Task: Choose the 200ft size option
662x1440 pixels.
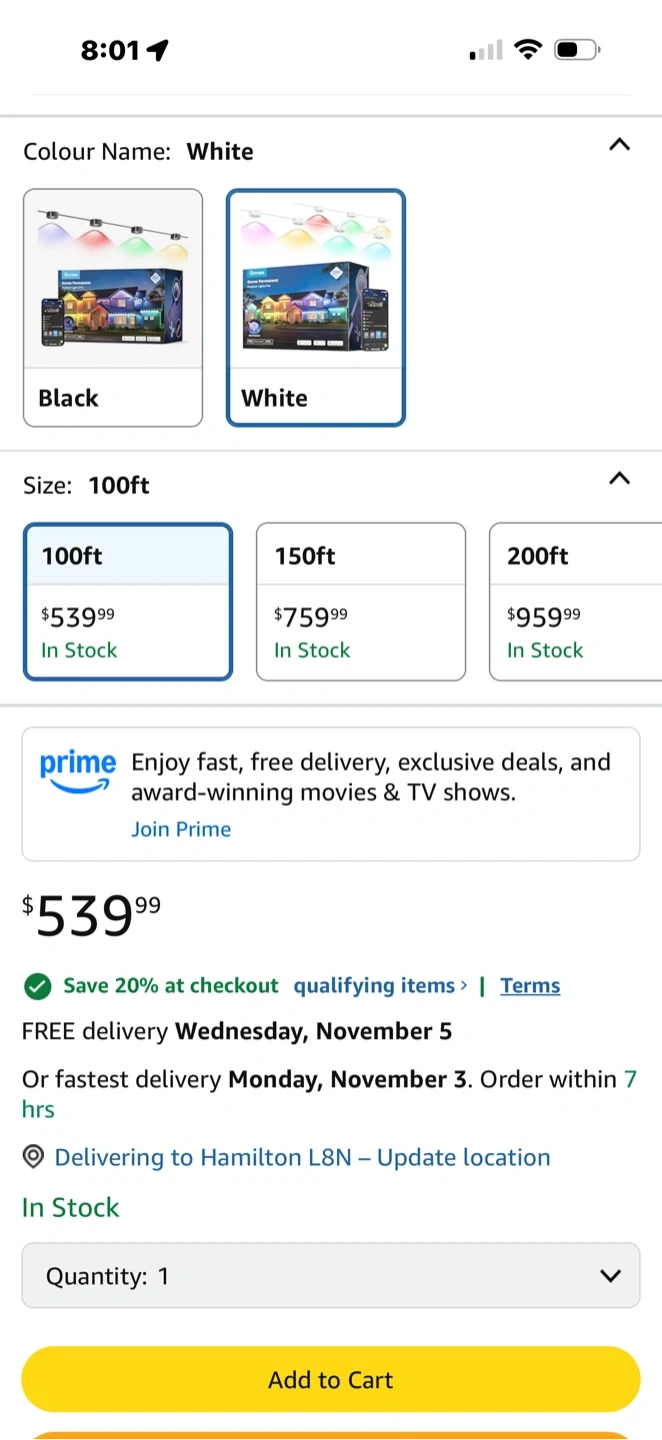Action: click(575, 602)
